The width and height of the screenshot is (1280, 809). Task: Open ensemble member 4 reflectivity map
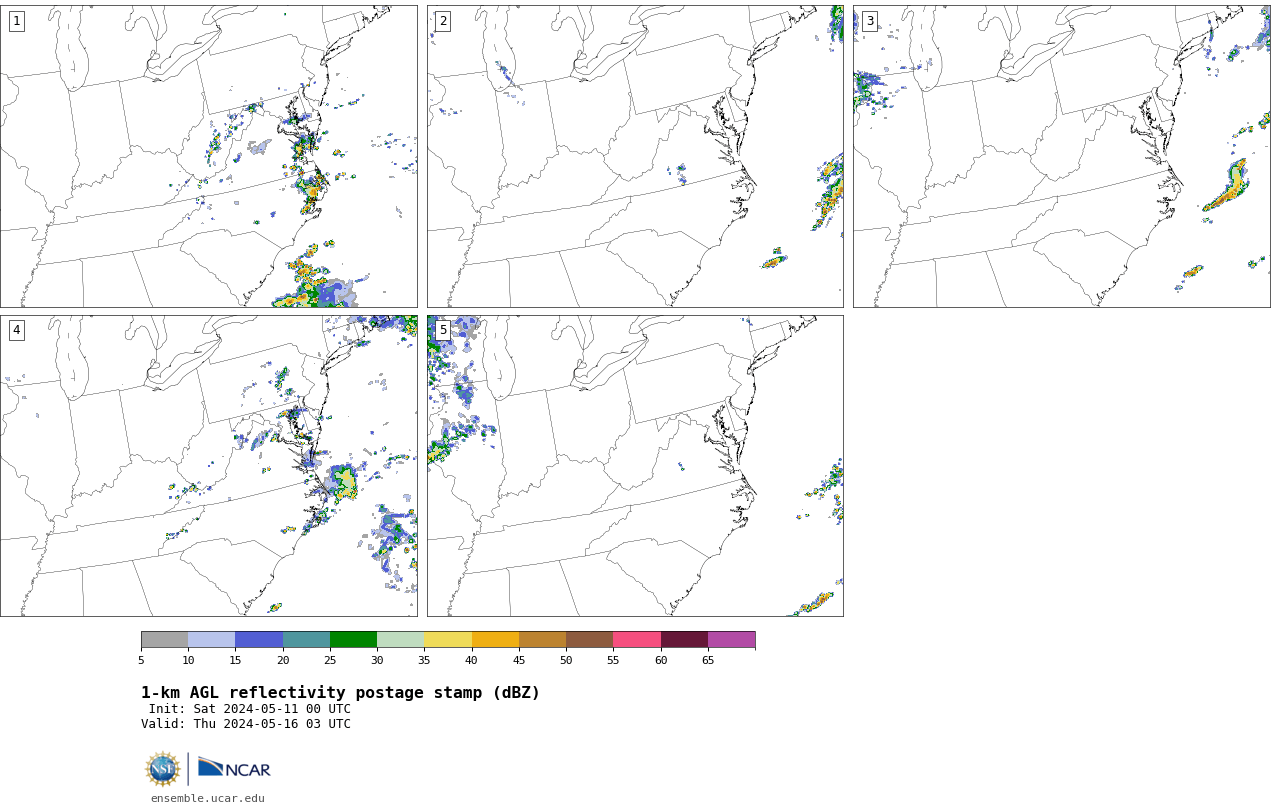209,466
